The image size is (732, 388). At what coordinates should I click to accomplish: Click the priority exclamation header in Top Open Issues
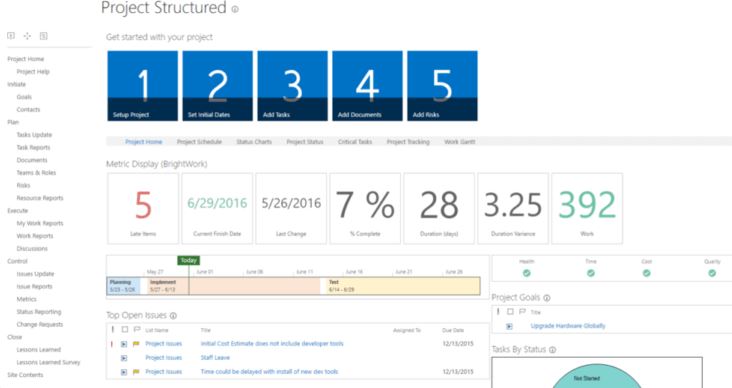click(113, 330)
